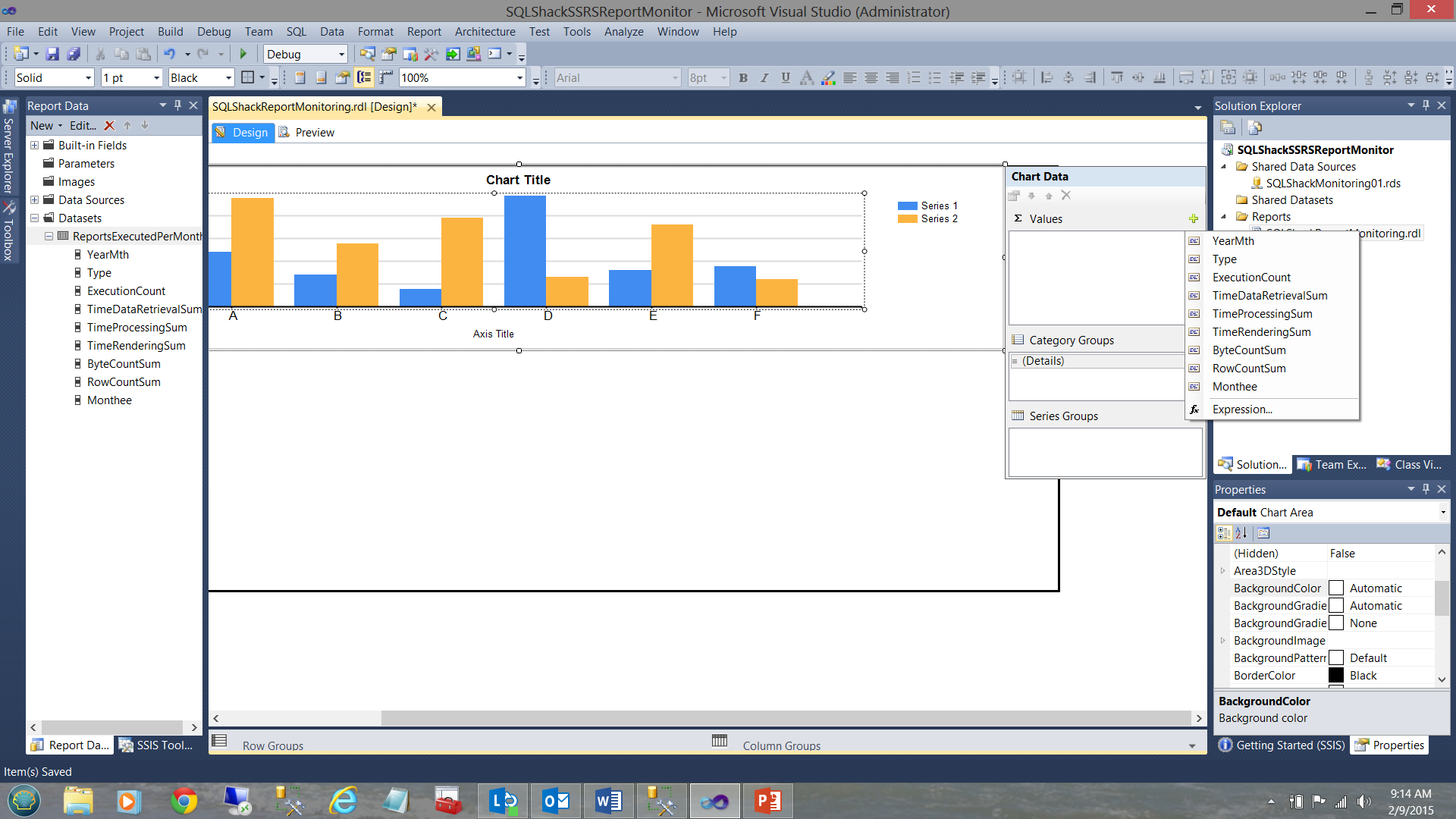Click Alphabetical sort icon in Properties
Image resolution: width=1456 pixels, height=819 pixels.
pos(1241,533)
